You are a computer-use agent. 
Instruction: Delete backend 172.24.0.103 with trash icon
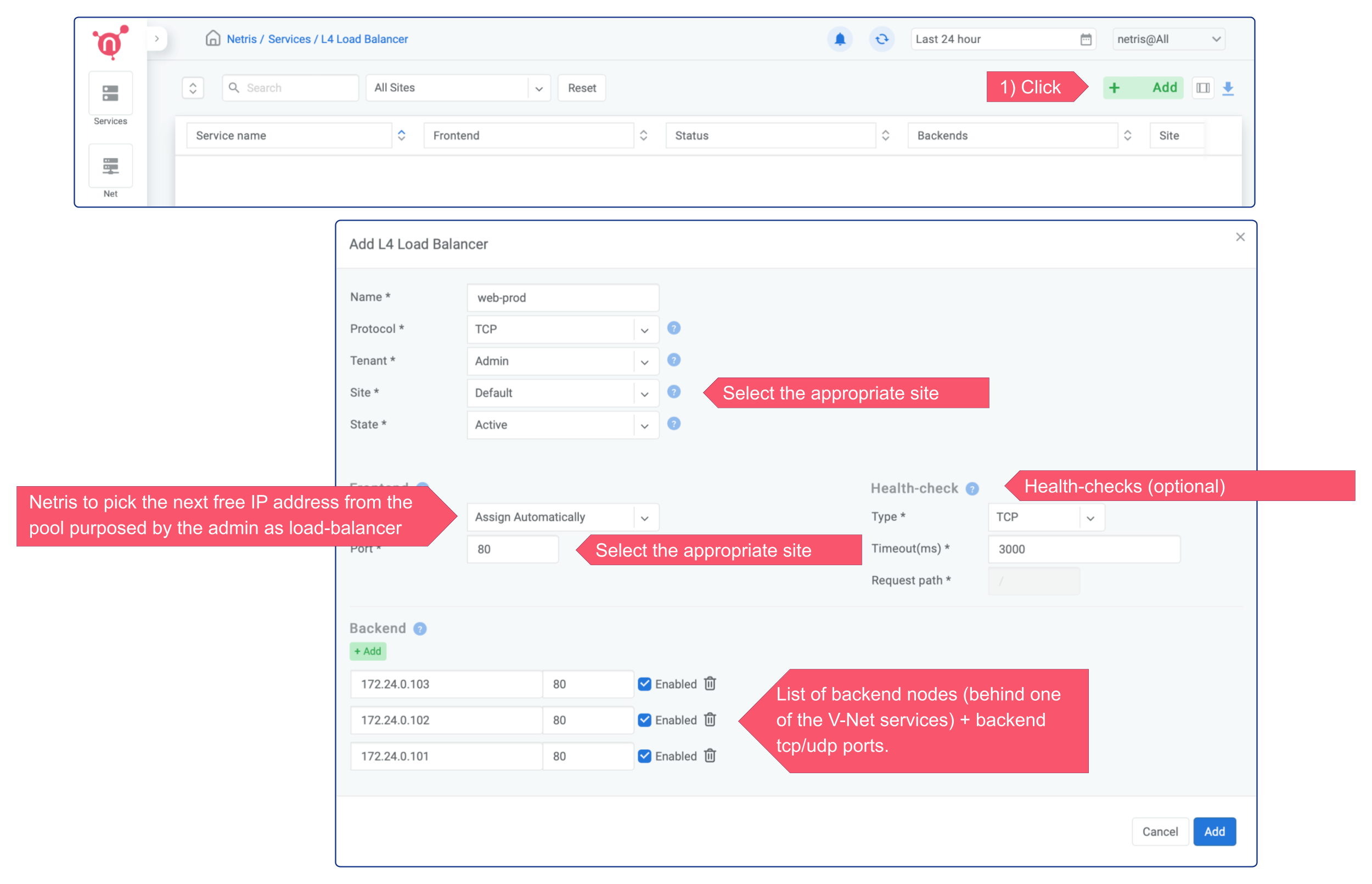click(x=710, y=684)
